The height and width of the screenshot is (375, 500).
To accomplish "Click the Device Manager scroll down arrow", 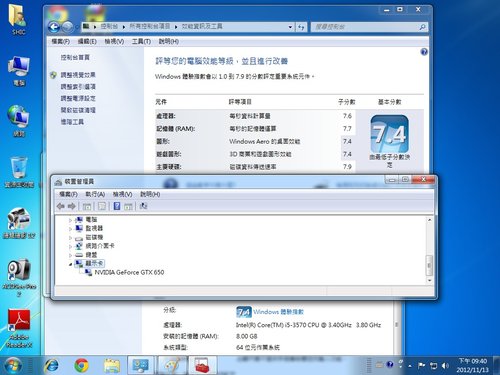I will pyautogui.click(x=429, y=281).
